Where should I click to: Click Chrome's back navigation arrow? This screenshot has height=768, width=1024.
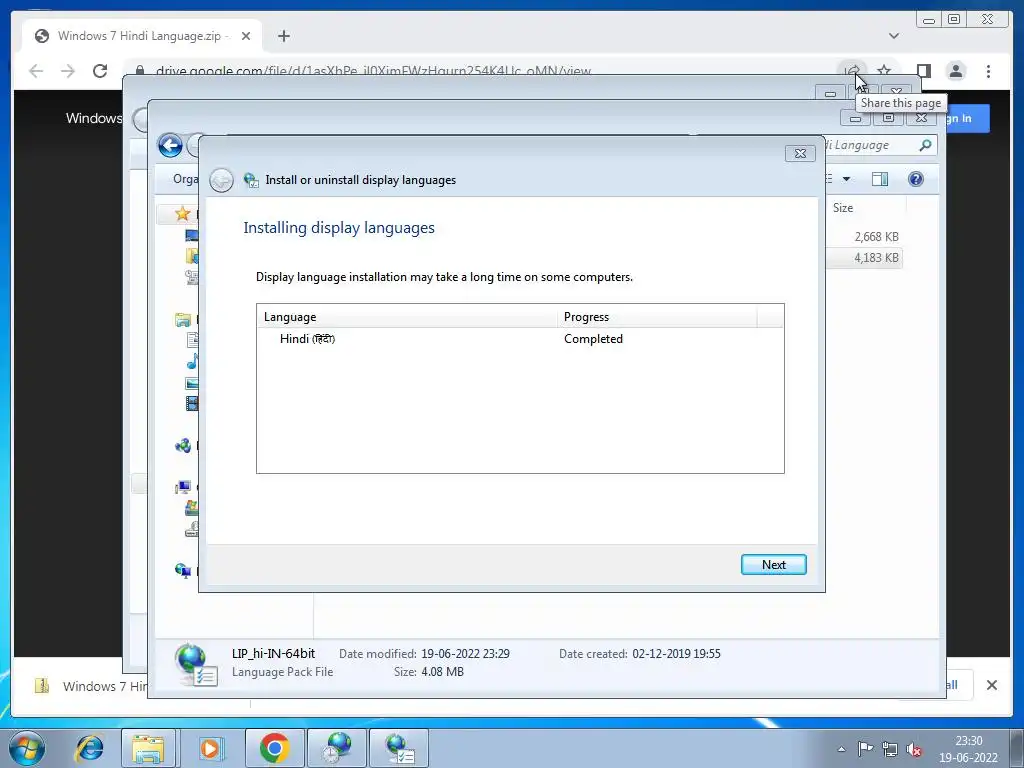(x=36, y=71)
